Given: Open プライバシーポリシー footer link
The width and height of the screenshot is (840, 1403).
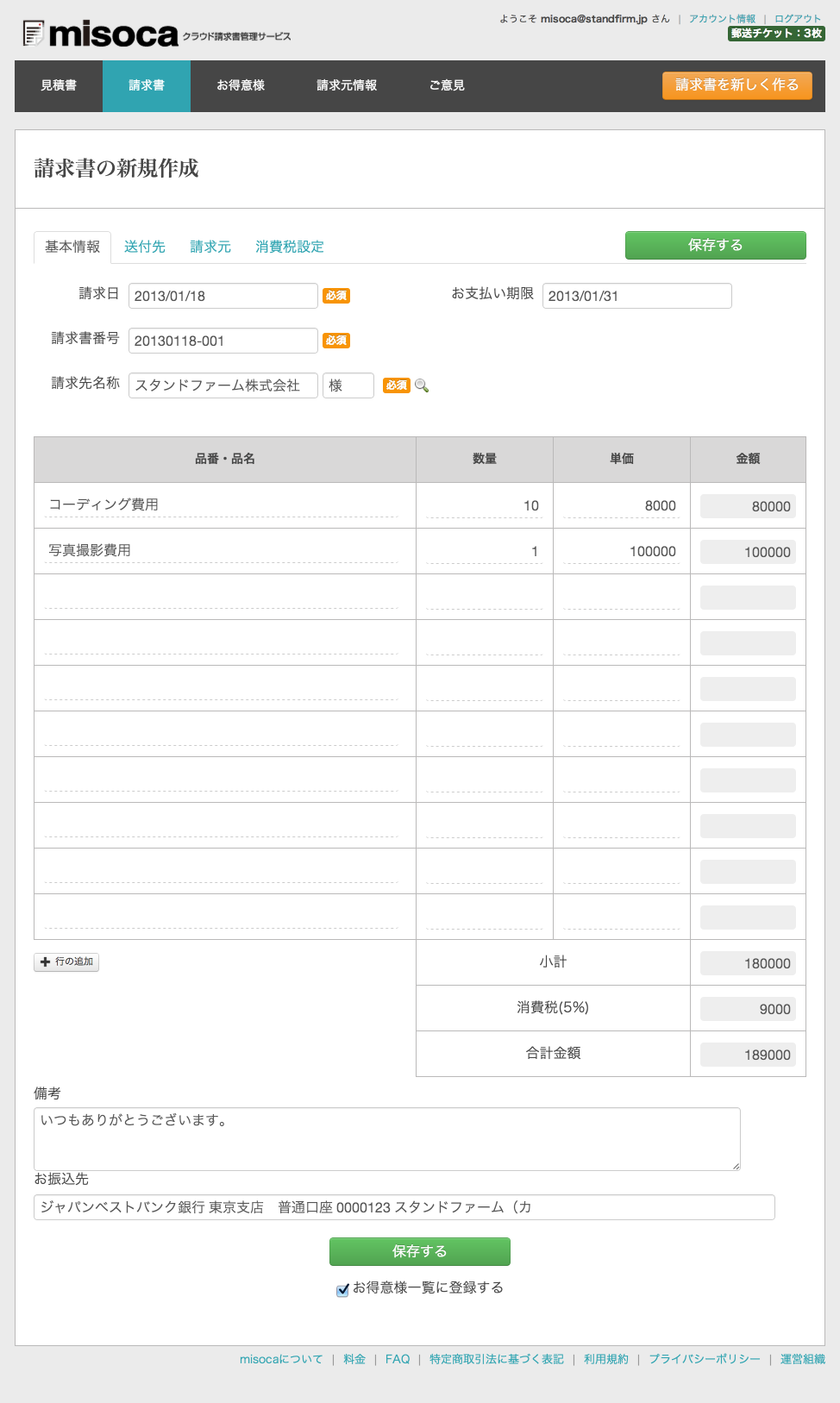Looking at the screenshot, I should pos(705,1359).
